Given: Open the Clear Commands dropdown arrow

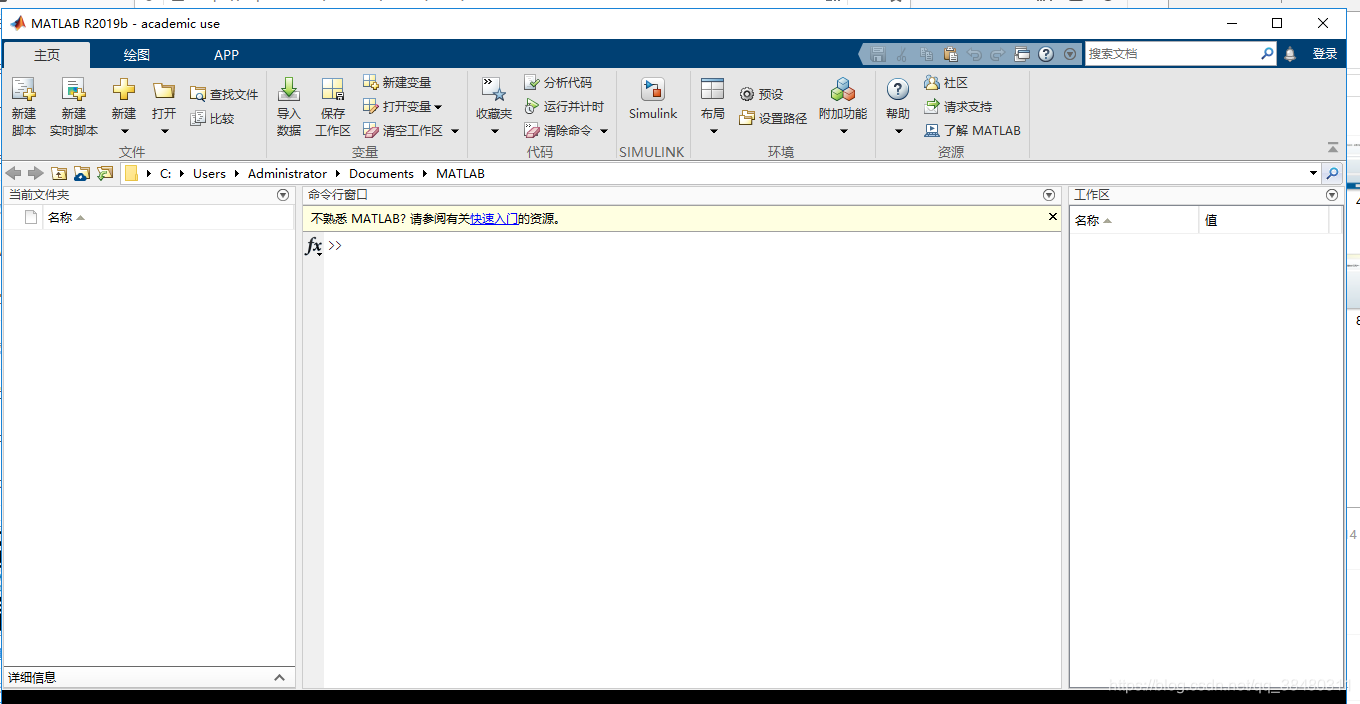Looking at the screenshot, I should [604, 131].
